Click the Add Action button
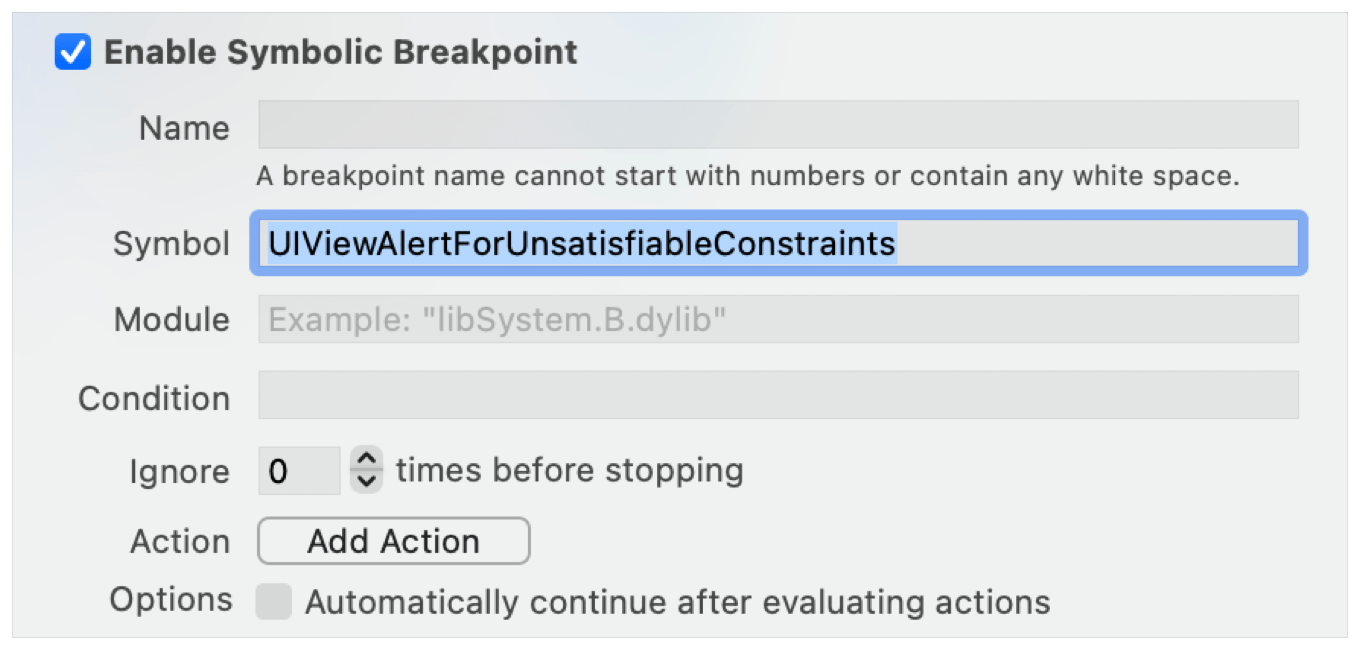 point(393,540)
